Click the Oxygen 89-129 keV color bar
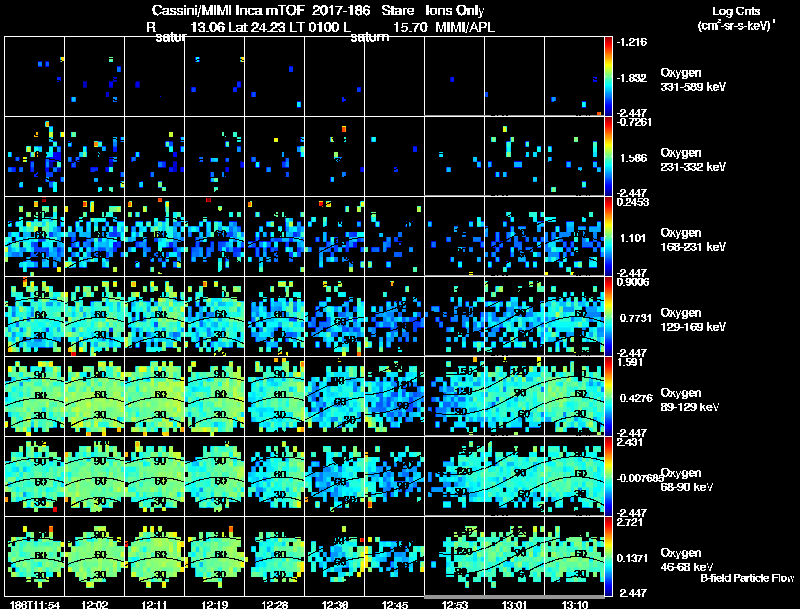The image size is (800, 609). 608,396
